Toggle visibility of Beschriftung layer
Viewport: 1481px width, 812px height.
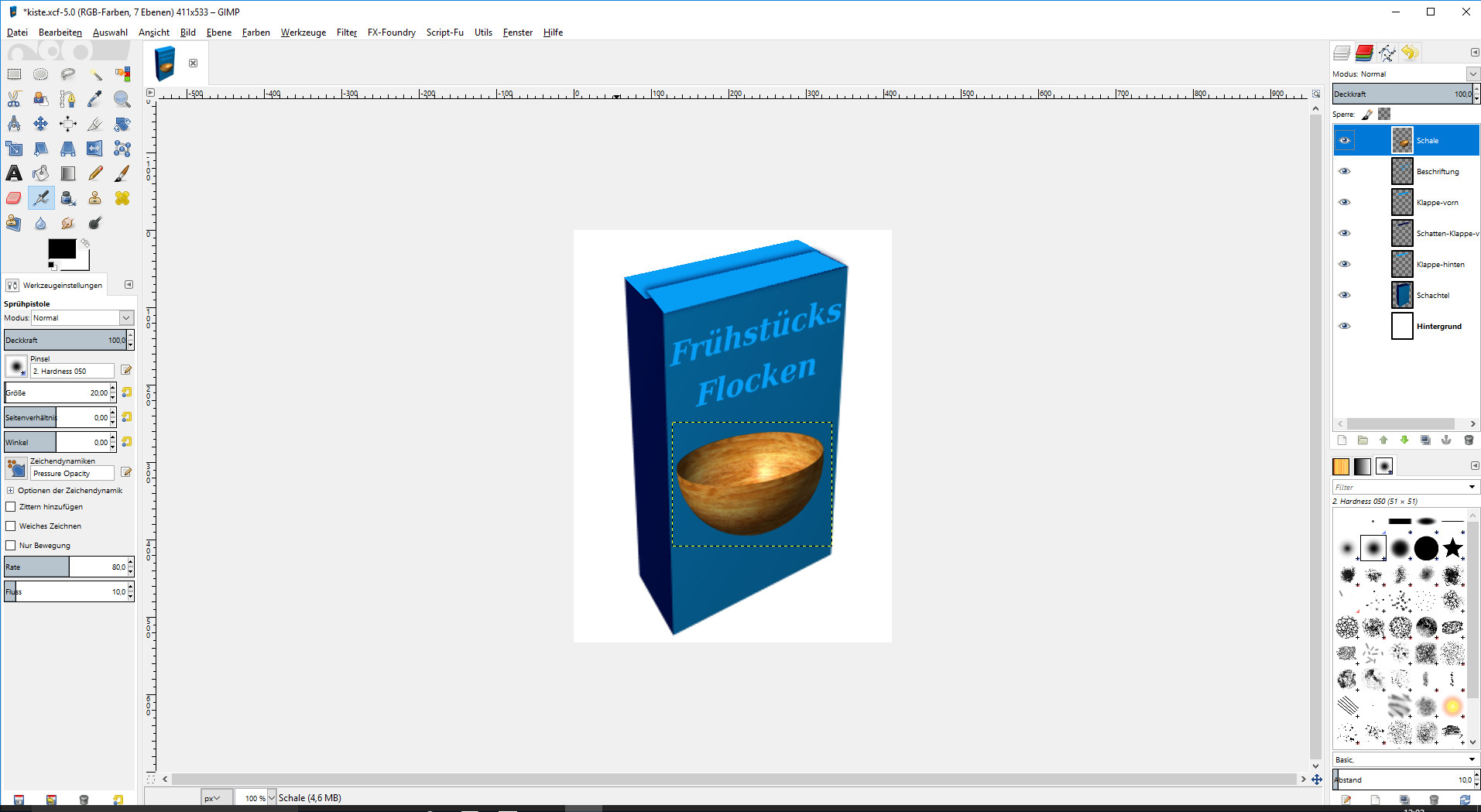1345,171
